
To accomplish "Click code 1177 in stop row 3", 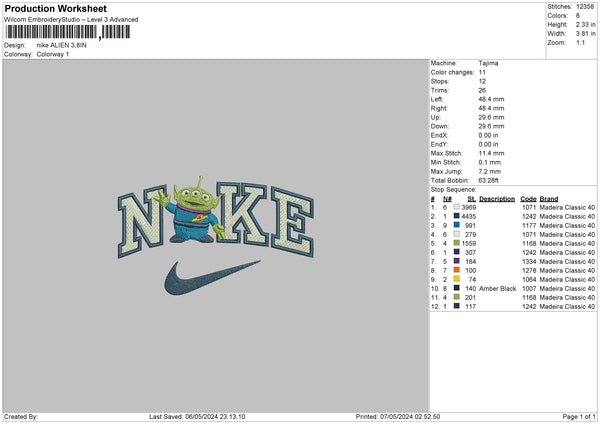I will point(529,225).
